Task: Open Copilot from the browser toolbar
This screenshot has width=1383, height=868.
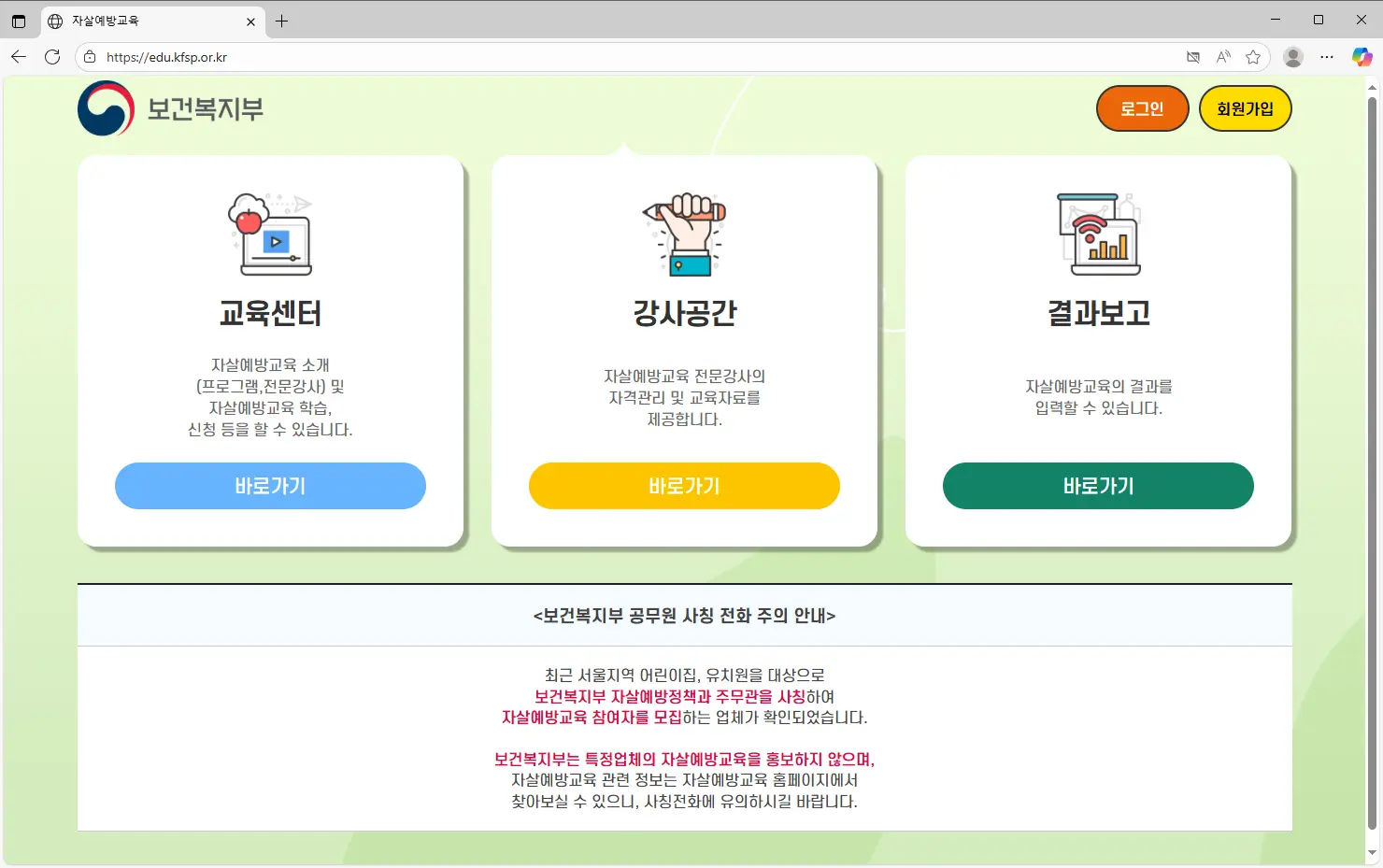Action: click(1361, 57)
